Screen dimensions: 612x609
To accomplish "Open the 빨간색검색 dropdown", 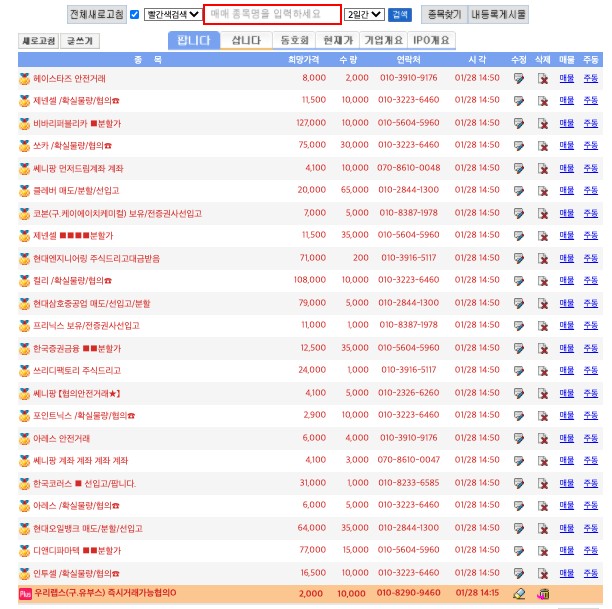I will 173,15.
